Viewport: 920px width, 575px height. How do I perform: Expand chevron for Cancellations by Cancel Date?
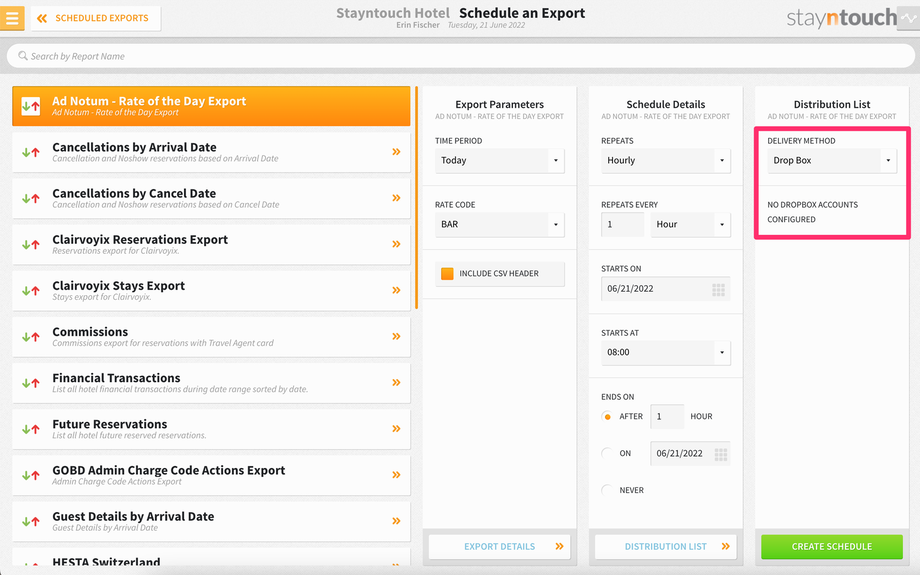coord(397,198)
